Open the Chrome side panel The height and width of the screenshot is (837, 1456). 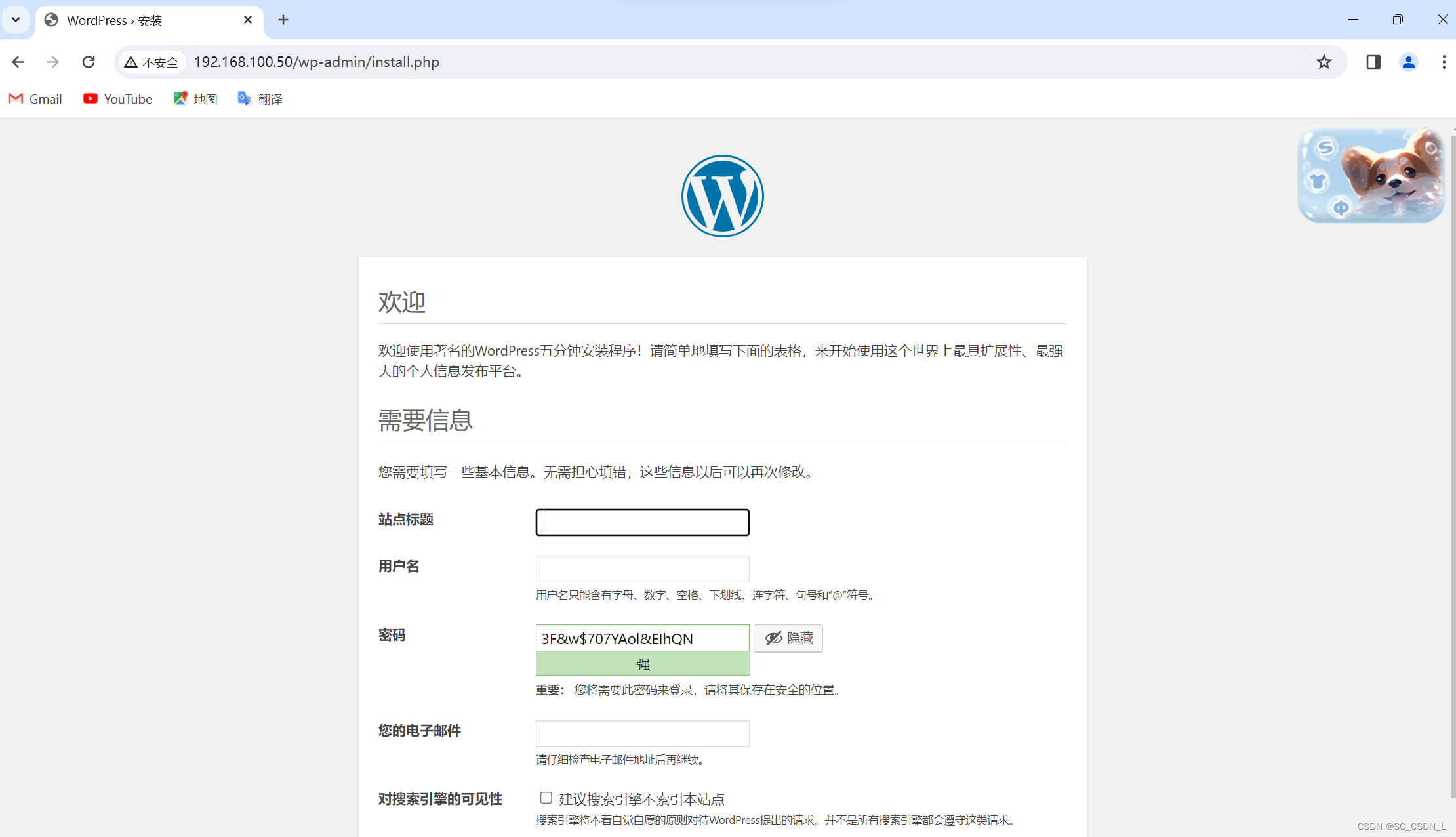click(x=1373, y=62)
